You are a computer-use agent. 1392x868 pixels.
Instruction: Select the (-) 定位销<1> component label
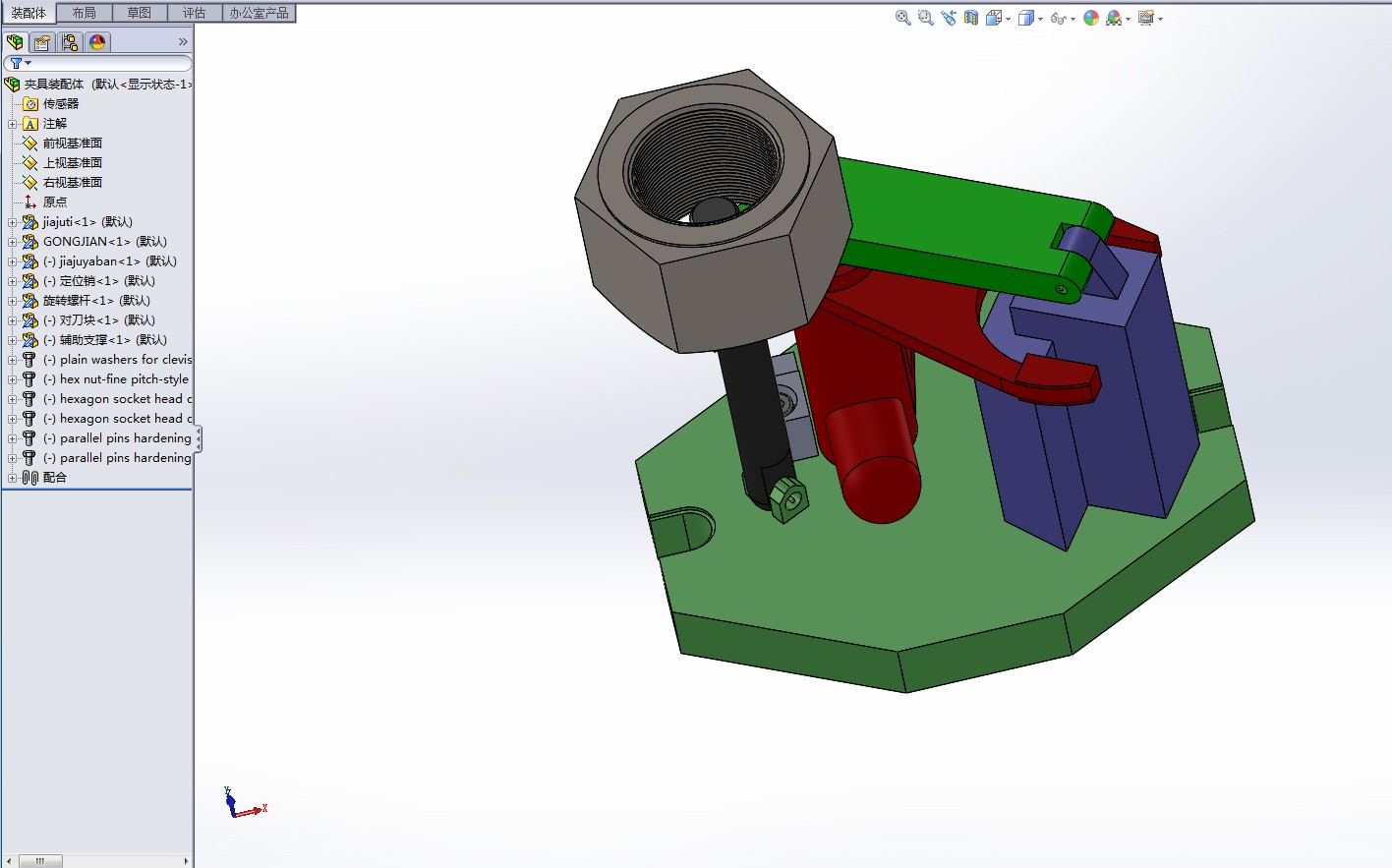tap(99, 281)
